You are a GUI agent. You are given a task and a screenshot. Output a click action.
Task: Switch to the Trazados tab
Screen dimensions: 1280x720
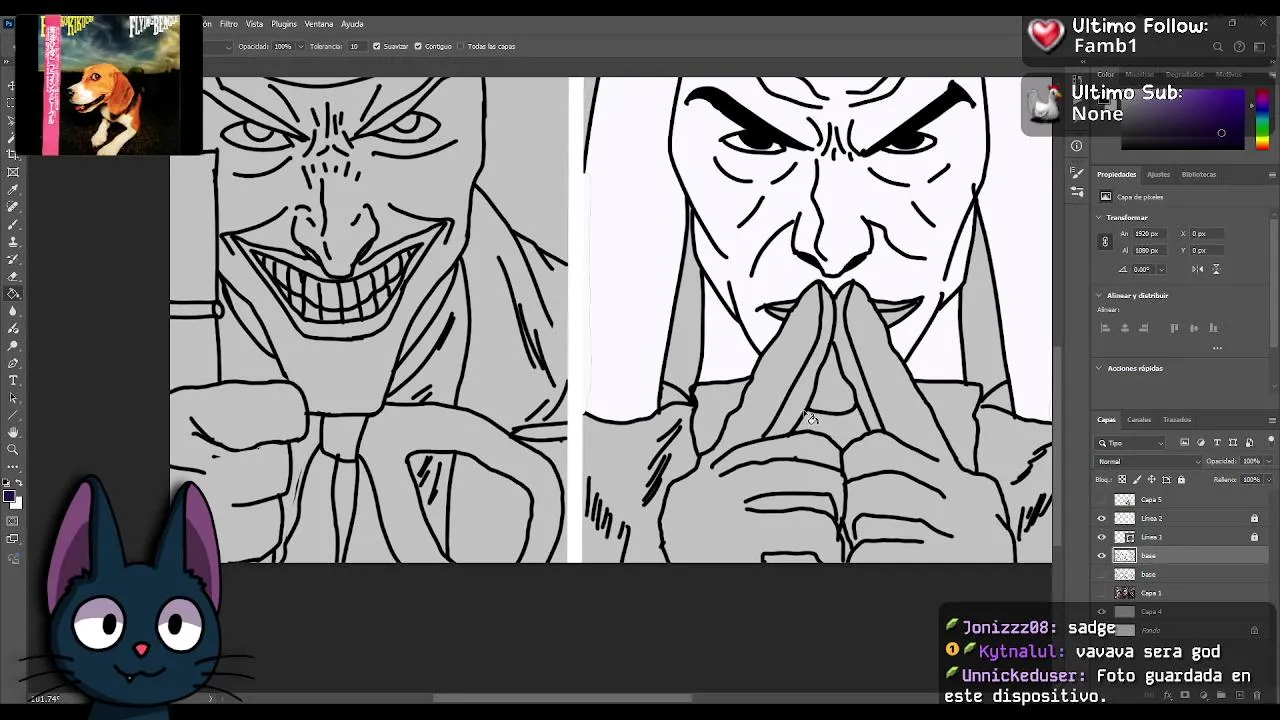[1177, 420]
